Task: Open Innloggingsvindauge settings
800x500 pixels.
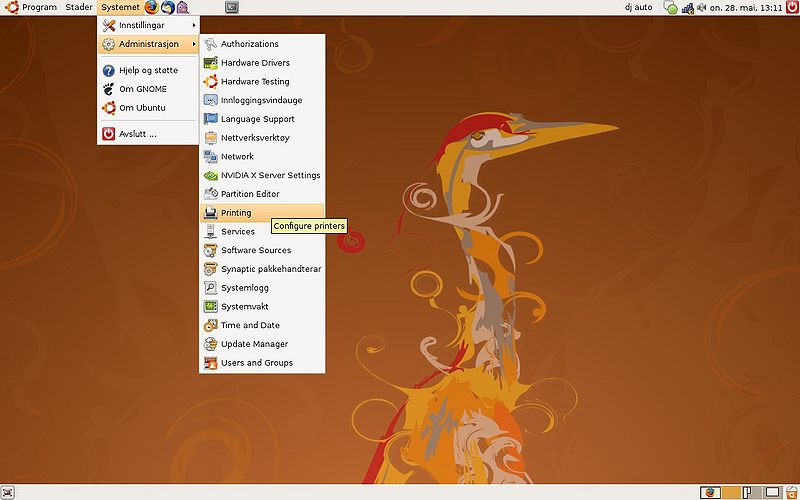Action: coord(262,101)
